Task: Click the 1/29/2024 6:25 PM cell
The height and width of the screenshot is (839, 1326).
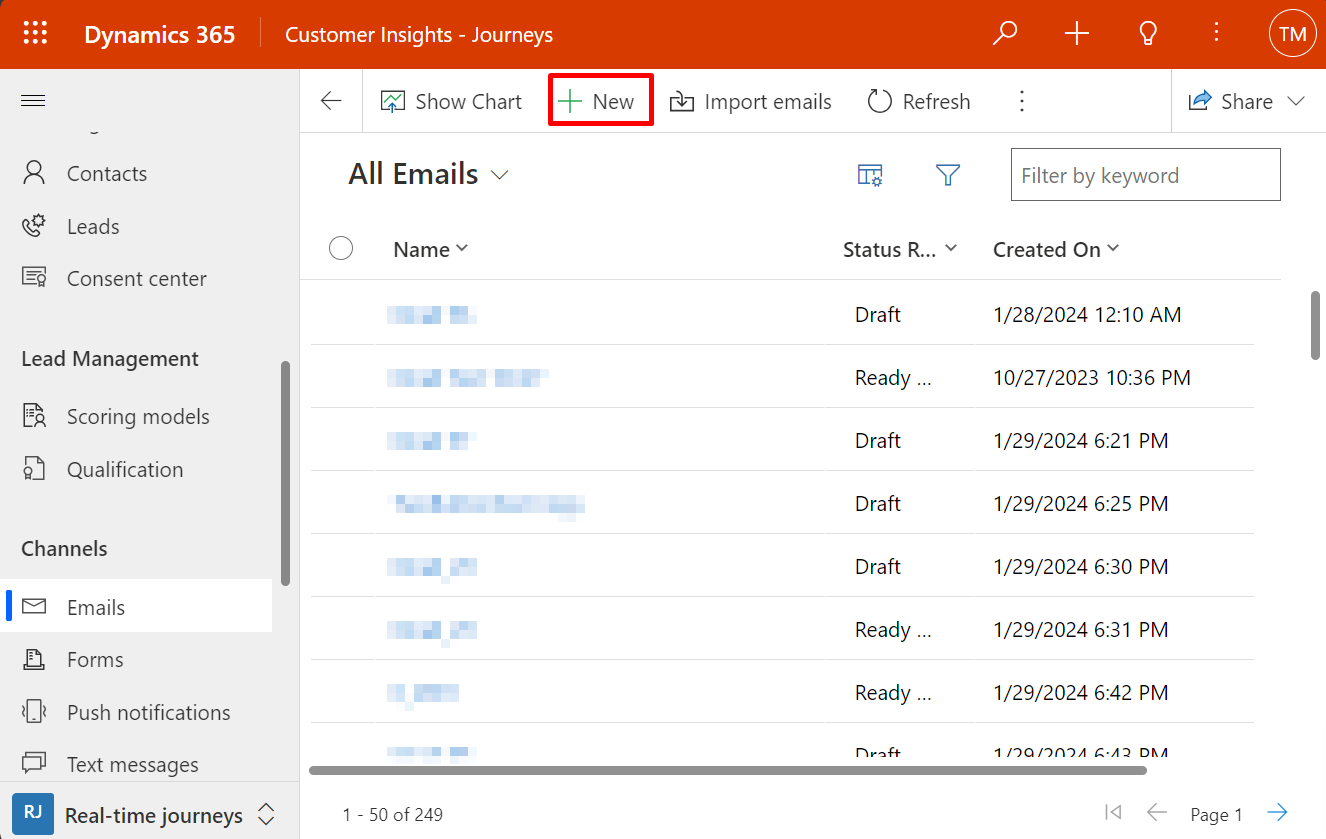Action: (1080, 504)
